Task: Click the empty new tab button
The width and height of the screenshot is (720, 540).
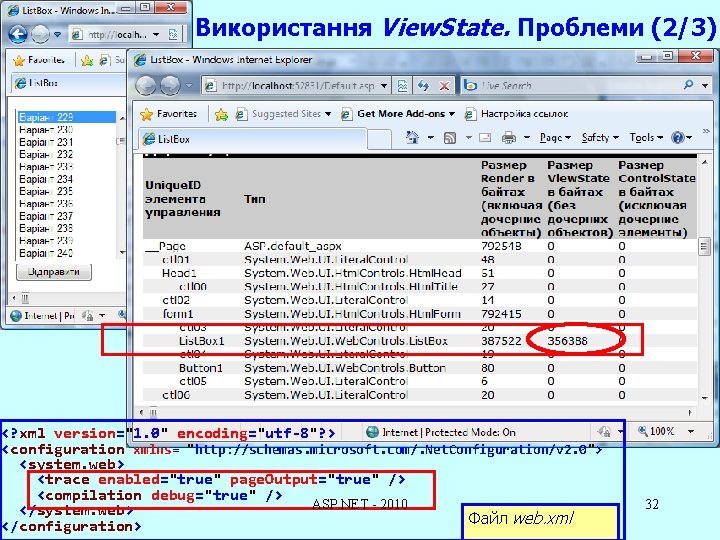Action: coord(379,140)
